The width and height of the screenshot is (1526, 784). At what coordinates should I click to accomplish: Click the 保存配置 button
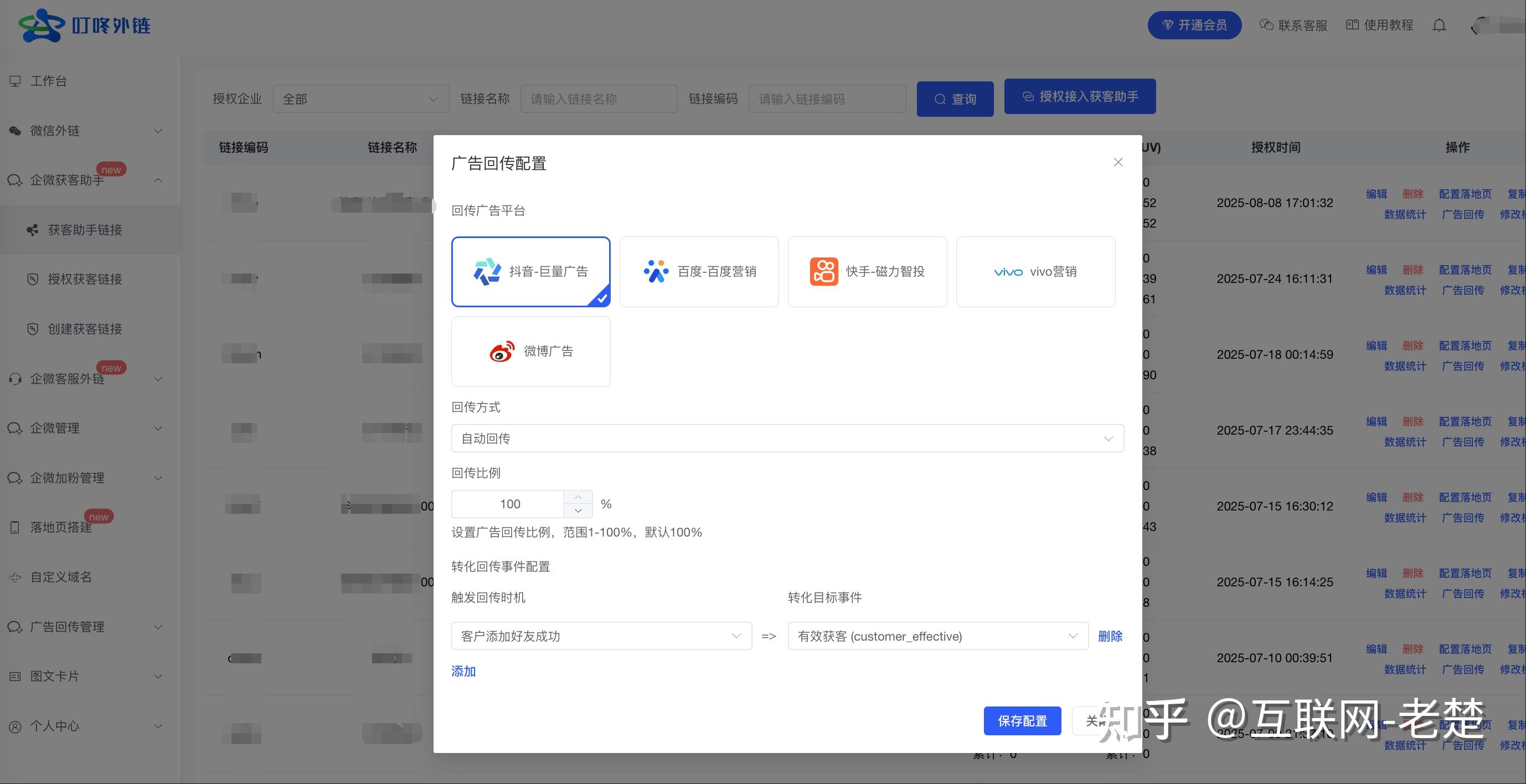[1022, 721]
